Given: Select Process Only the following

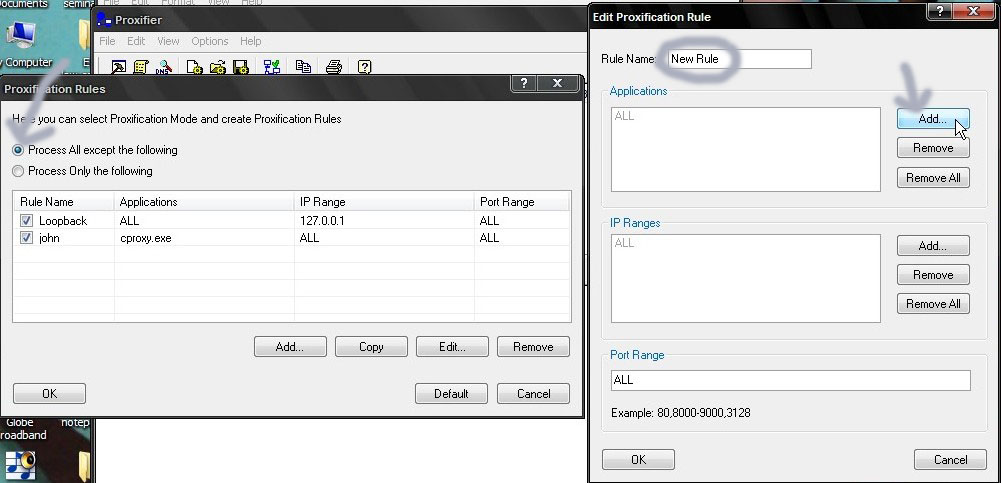Looking at the screenshot, I should click(83, 171).
